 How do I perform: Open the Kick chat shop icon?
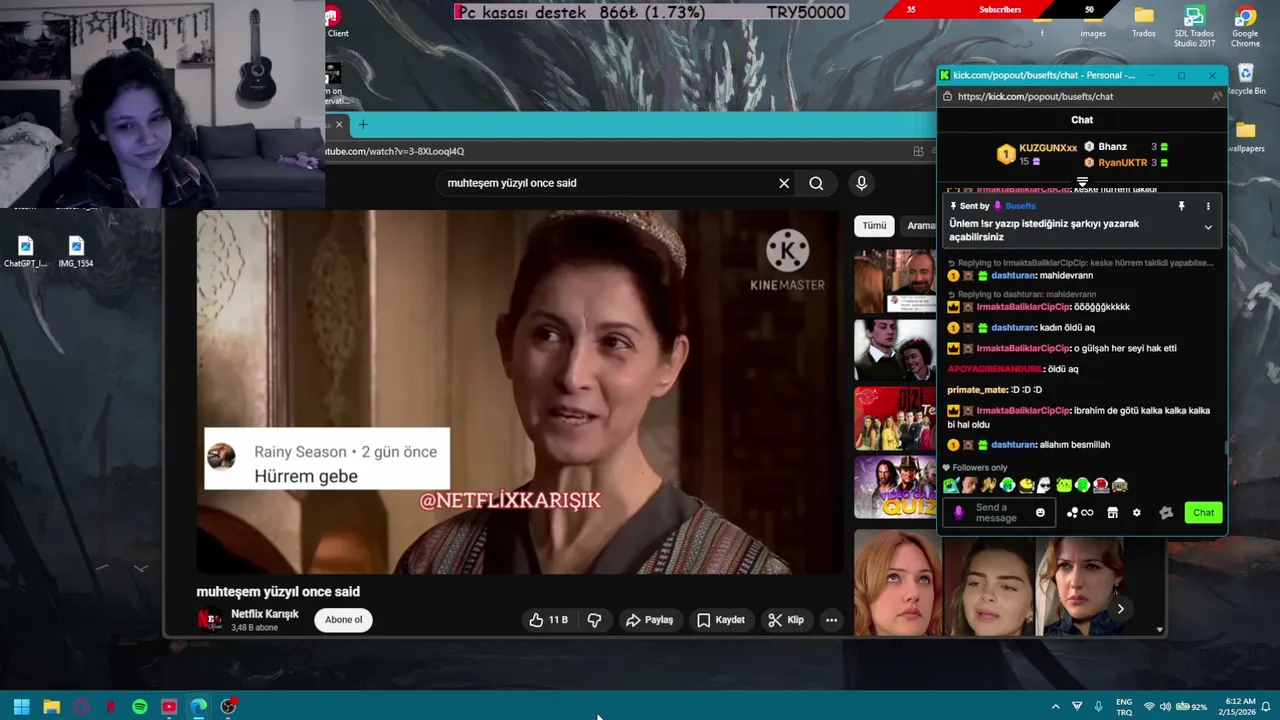point(1112,513)
